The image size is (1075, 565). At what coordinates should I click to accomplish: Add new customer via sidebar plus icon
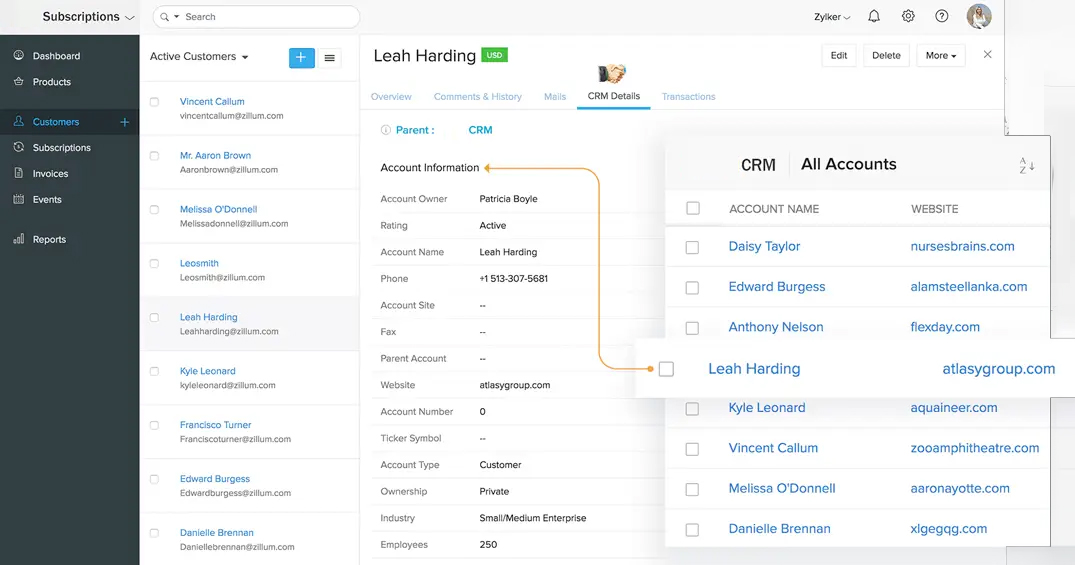(125, 122)
